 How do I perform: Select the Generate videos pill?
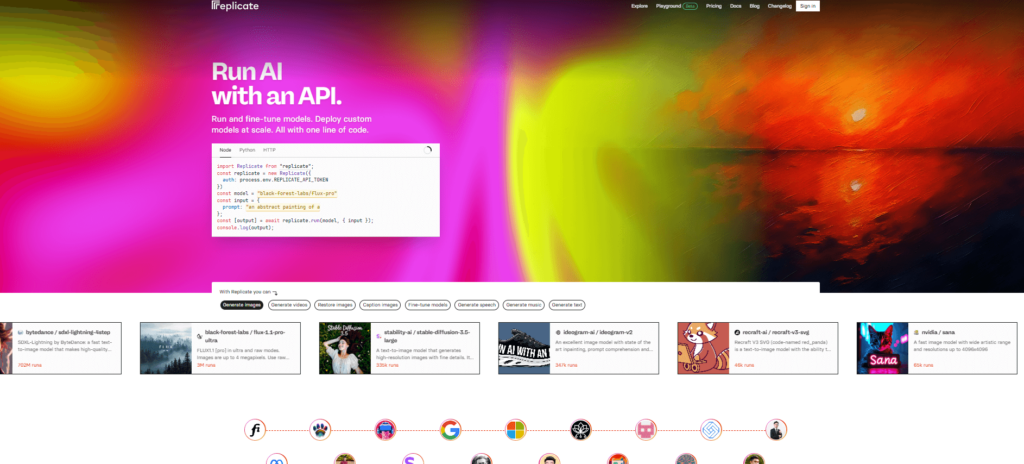(289, 305)
